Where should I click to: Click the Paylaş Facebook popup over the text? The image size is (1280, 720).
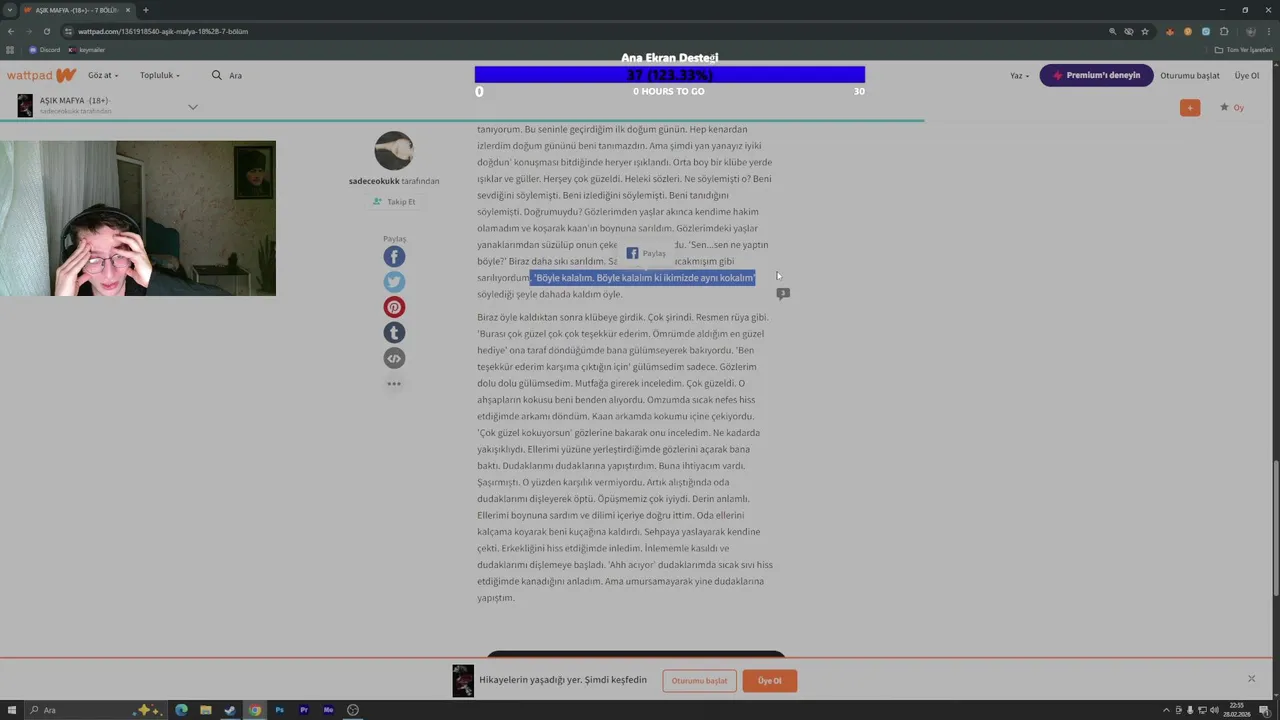pyautogui.click(x=645, y=253)
